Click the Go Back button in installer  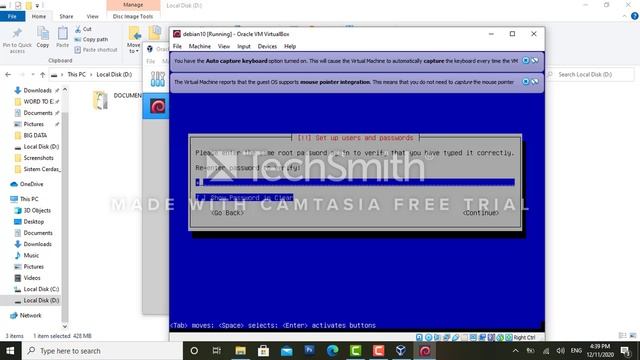click(x=228, y=213)
